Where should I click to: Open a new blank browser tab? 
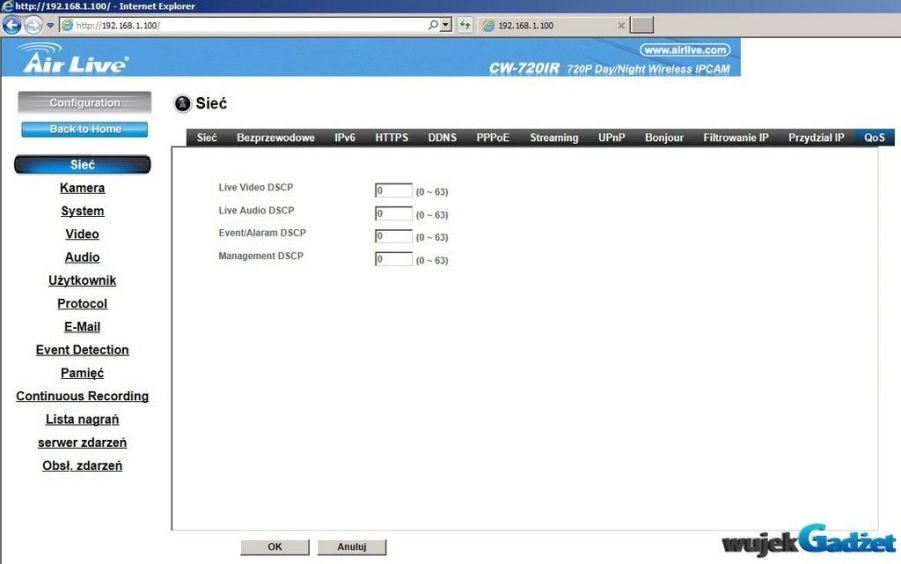tap(642, 25)
